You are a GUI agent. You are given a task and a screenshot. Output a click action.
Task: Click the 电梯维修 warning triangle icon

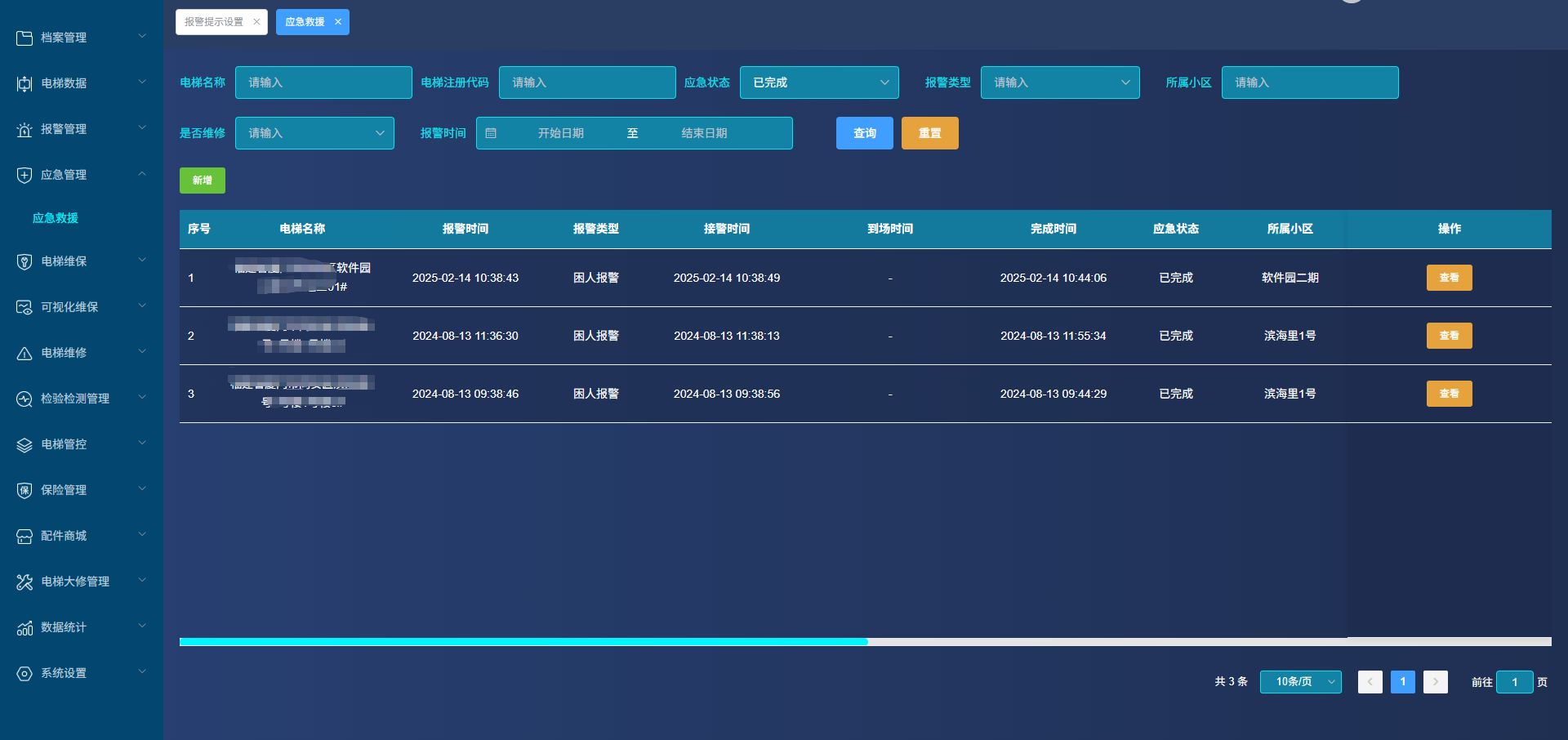pos(24,353)
